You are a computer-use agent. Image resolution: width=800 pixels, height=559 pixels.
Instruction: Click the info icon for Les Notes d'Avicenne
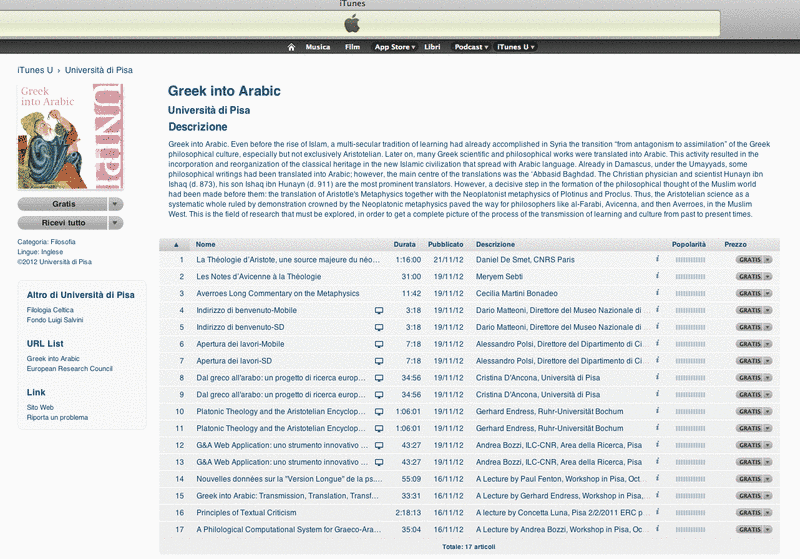pyautogui.click(x=658, y=276)
